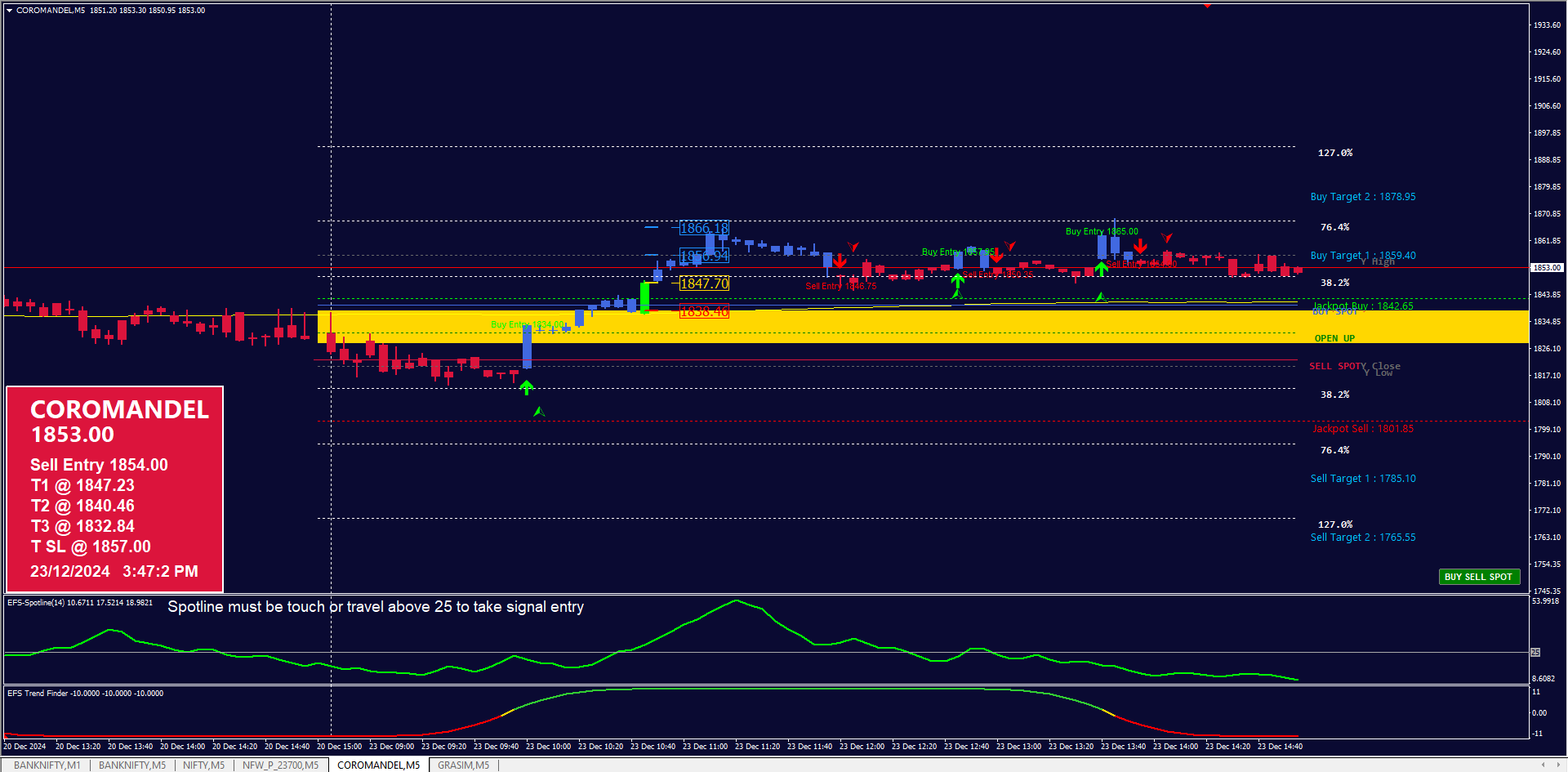Image resolution: width=1568 pixels, height=772 pixels.
Task: Click 'T SL @ 1857.00' in red info panel
Action: [91, 547]
